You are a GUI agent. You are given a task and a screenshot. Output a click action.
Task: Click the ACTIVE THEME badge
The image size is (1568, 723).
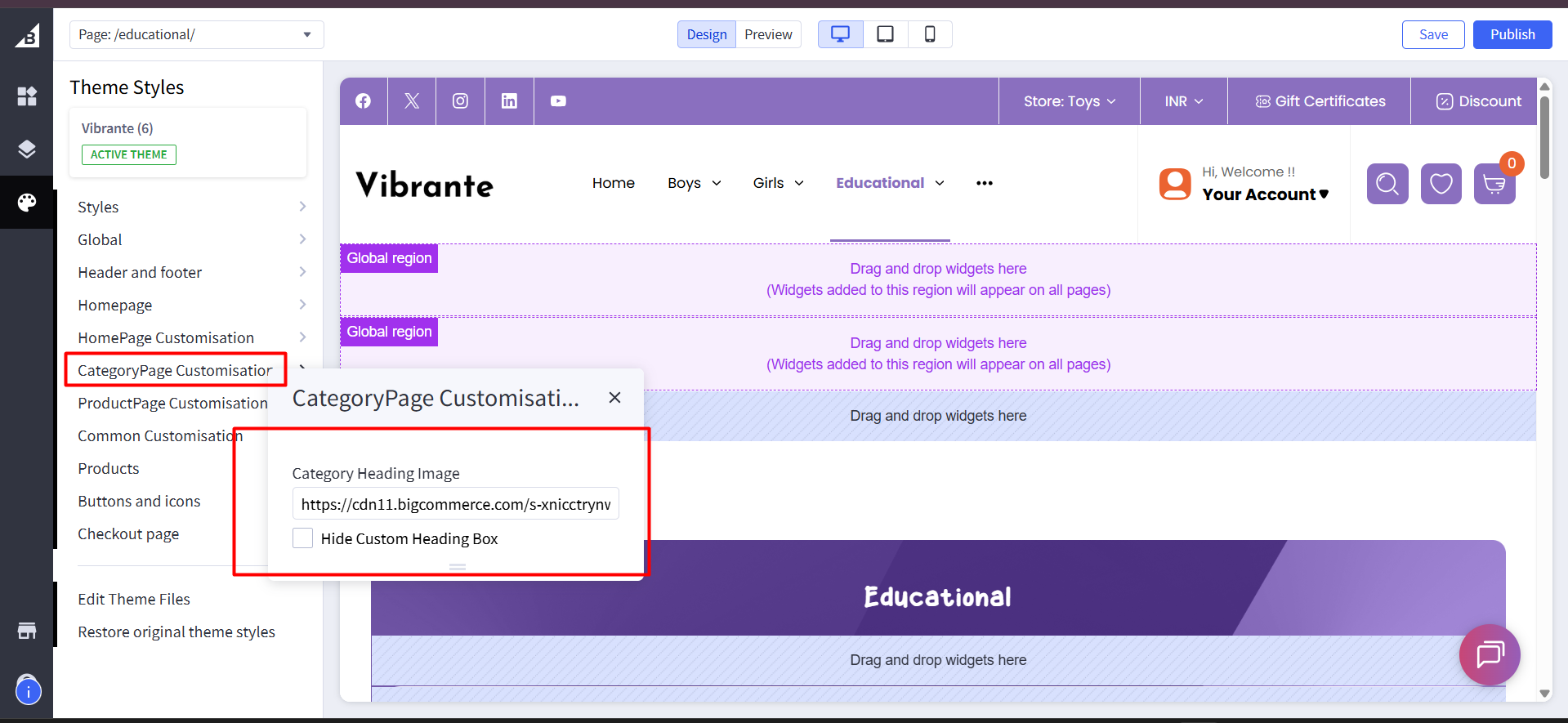(x=129, y=154)
